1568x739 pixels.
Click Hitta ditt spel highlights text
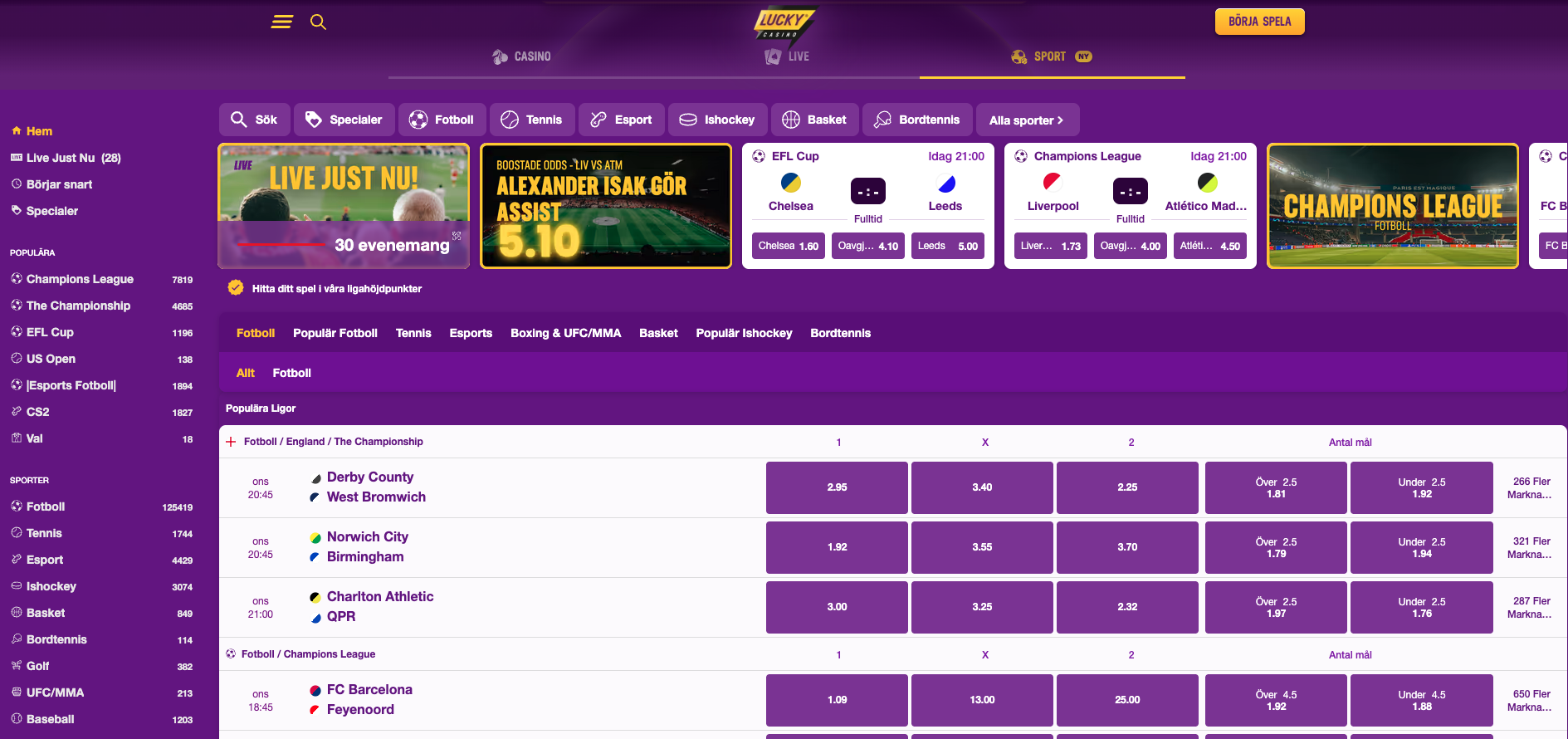[337, 289]
